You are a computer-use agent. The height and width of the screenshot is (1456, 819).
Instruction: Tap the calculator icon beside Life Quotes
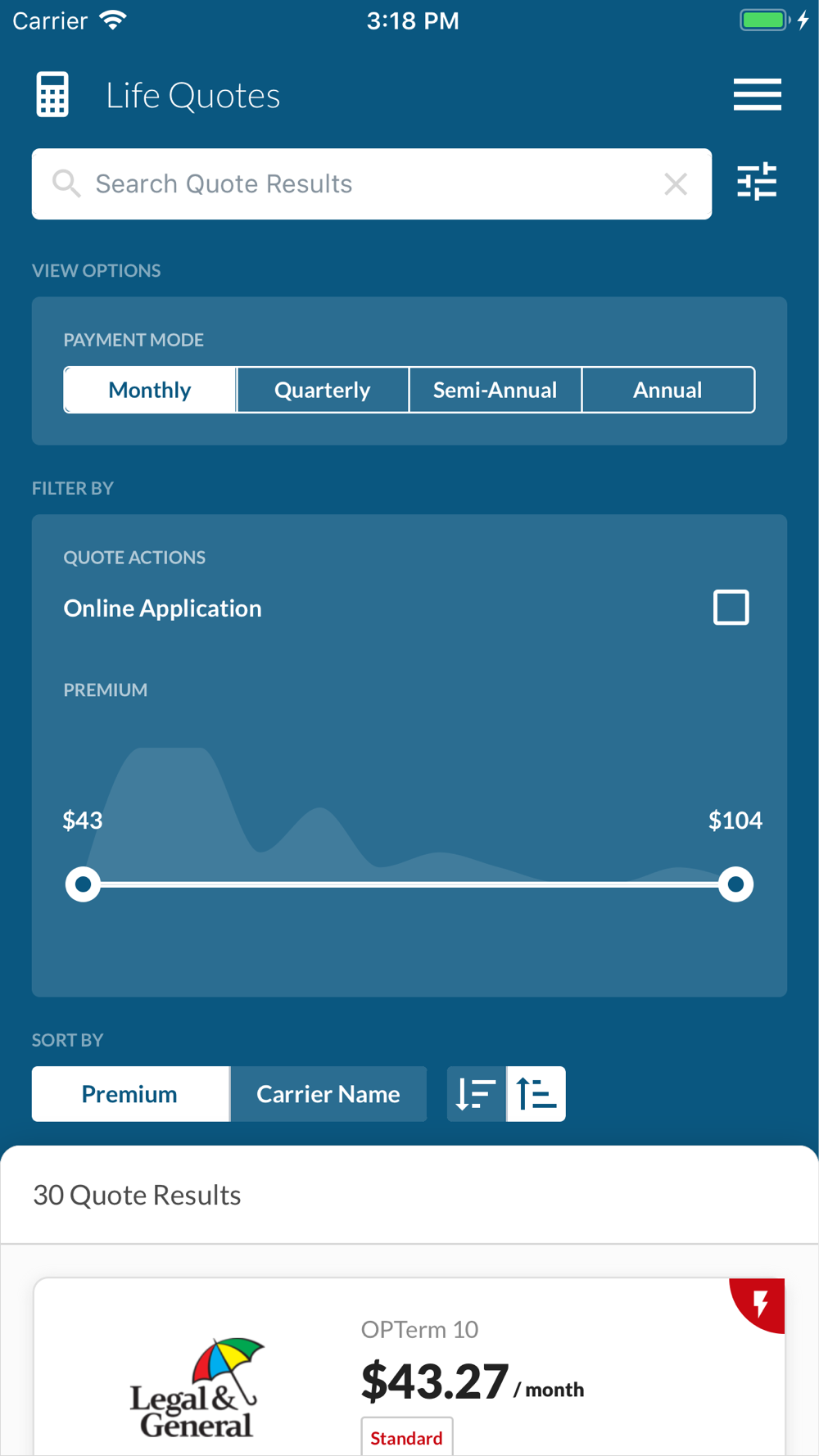pos(52,95)
